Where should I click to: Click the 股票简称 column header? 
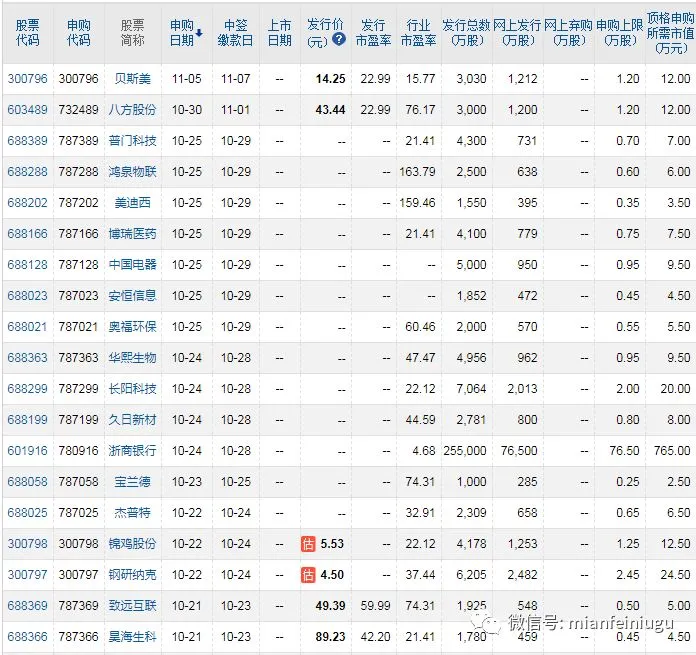point(132,33)
